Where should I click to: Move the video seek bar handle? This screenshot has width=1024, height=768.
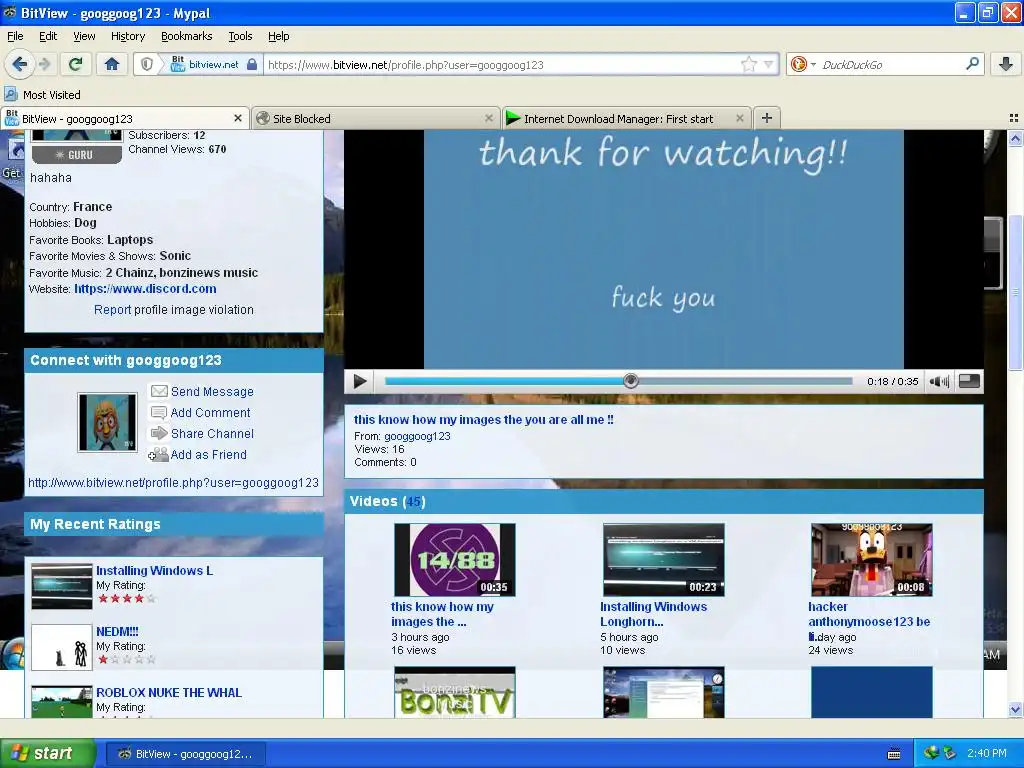630,381
